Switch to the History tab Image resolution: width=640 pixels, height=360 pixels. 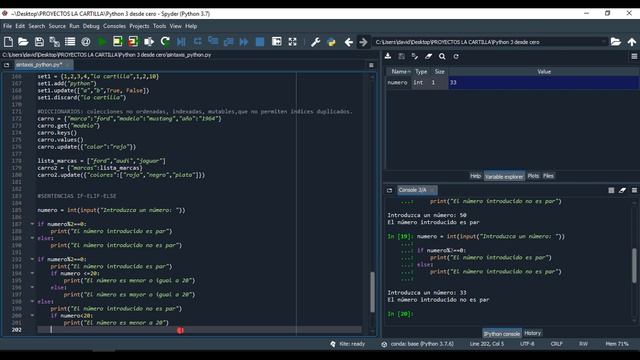[532, 333]
